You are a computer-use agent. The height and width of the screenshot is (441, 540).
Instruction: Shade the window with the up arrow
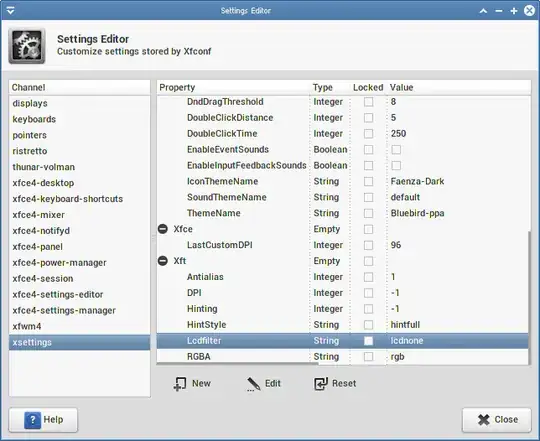pos(483,11)
